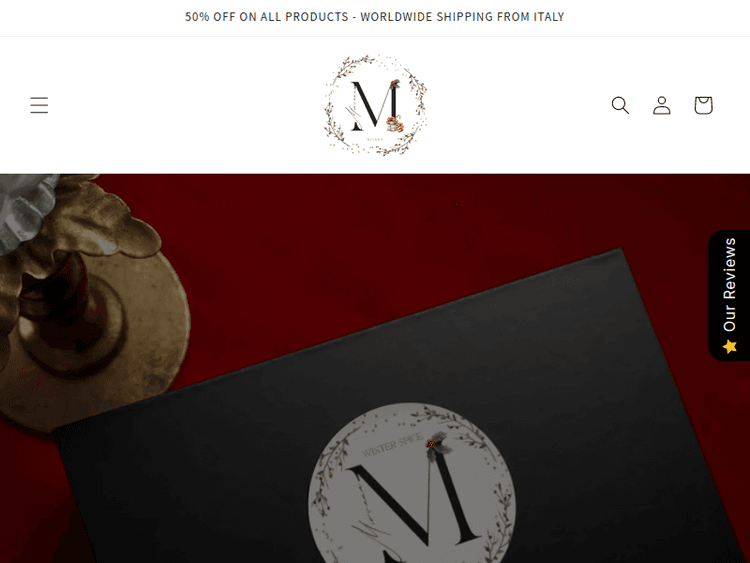This screenshot has width=750, height=563.
Task: Click the WINTER SPICE text on label
Action: (x=392, y=445)
